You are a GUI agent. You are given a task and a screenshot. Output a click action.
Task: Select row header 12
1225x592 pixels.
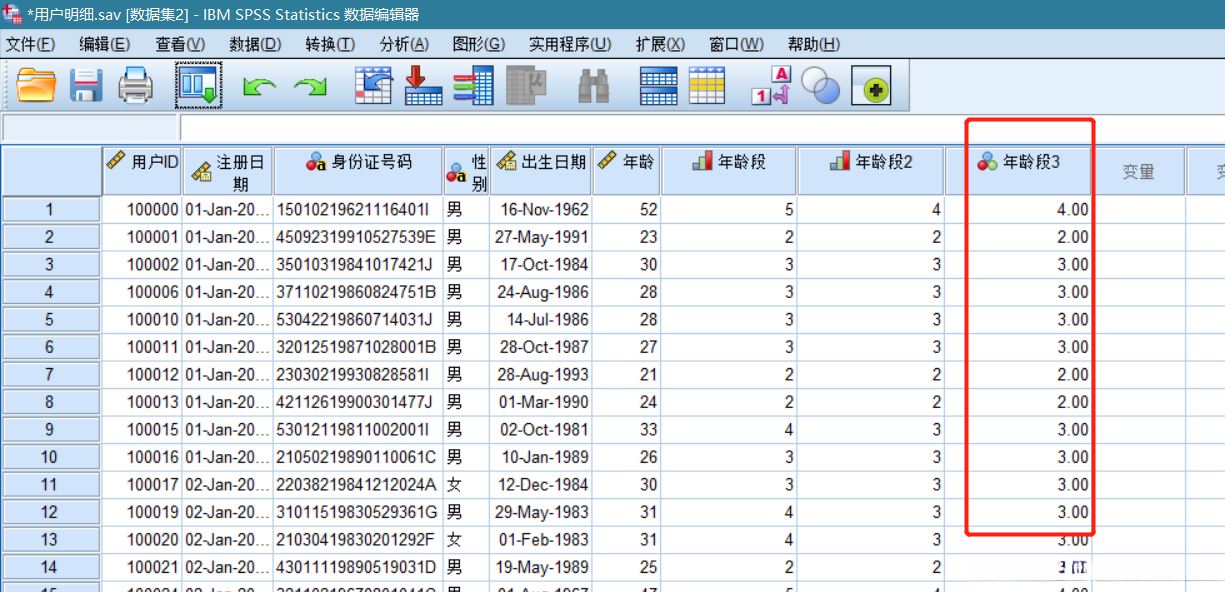(50, 512)
